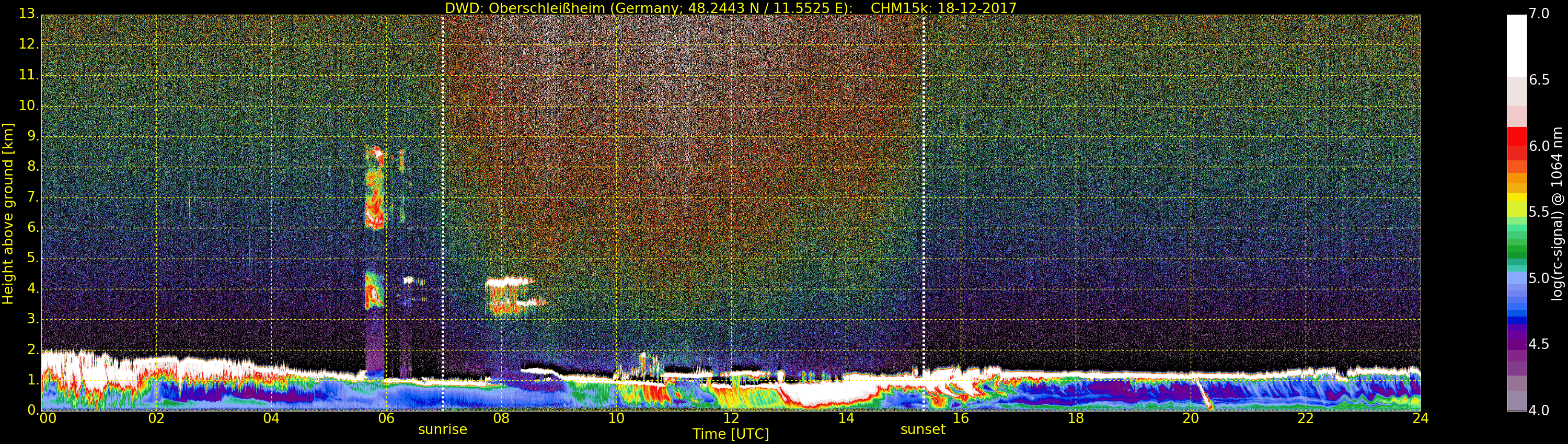Click the time tick label '02'
Viewport: 1568px width, 444px height.
pyautogui.click(x=156, y=418)
